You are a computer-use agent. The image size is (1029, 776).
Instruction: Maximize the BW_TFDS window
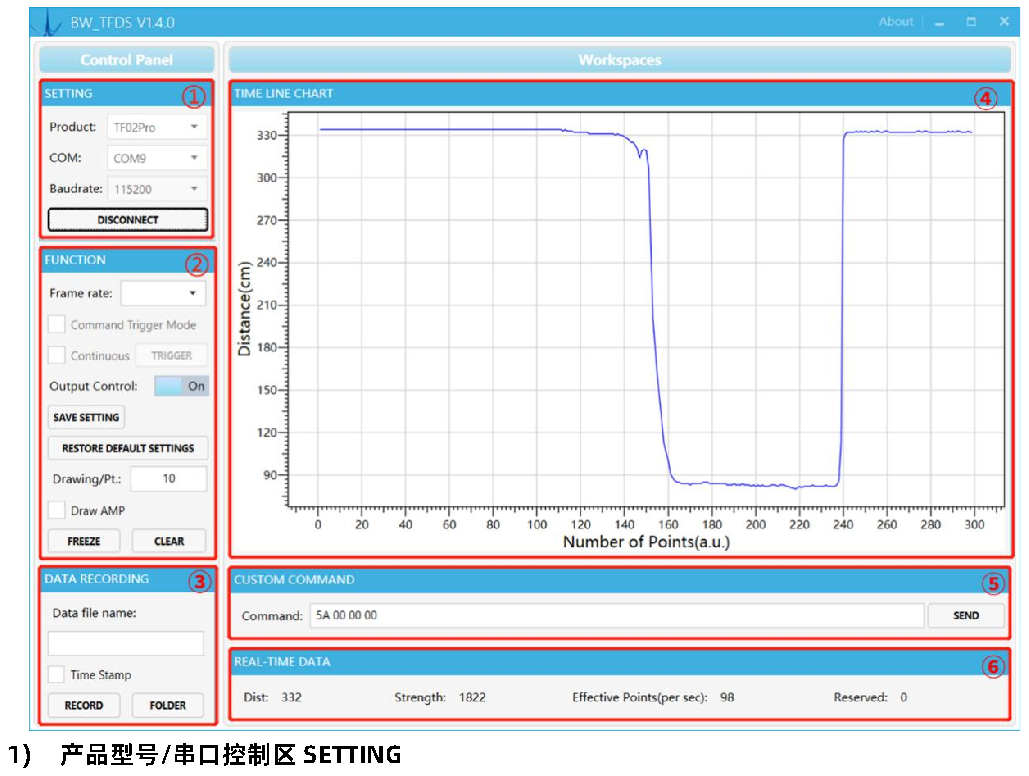pyautogui.click(x=971, y=22)
